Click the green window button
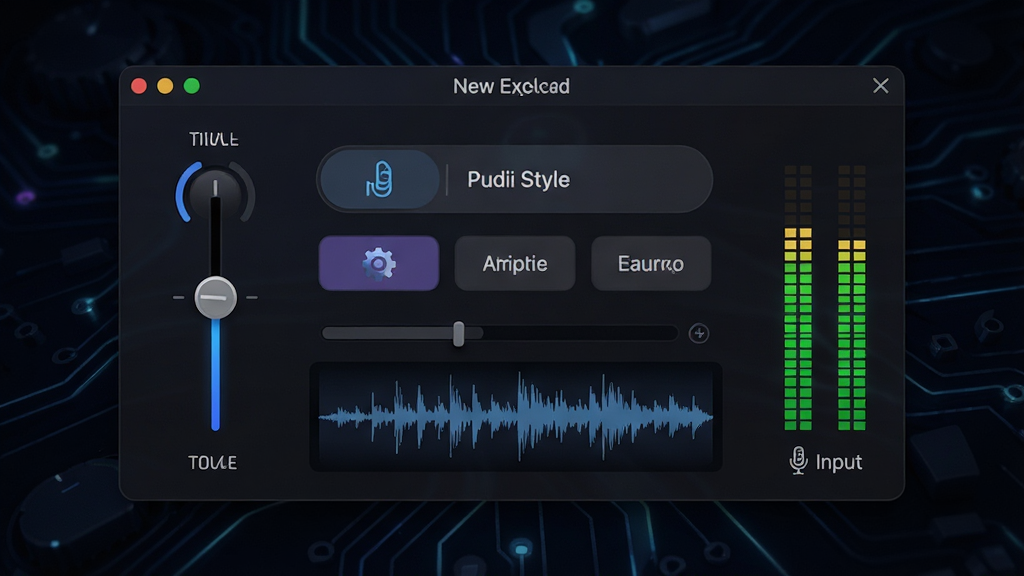 [191, 86]
